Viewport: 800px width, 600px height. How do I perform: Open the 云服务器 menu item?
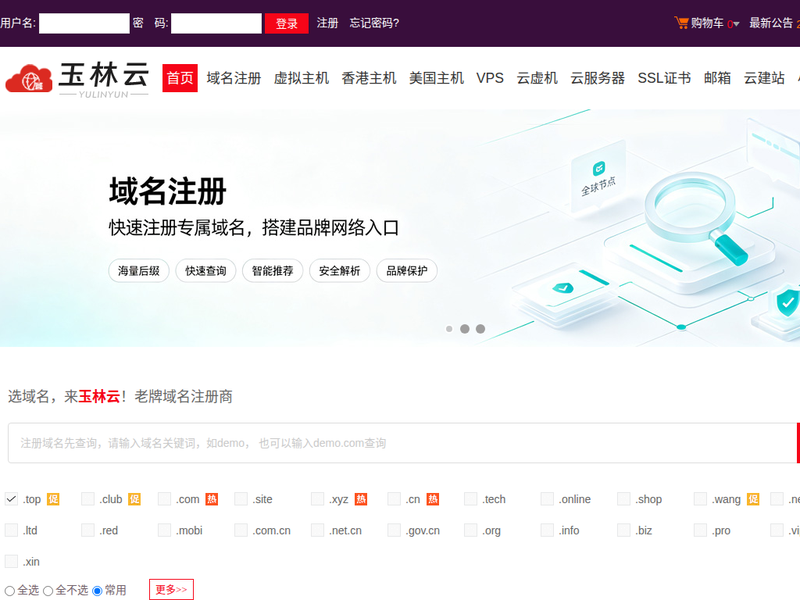(597, 78)
